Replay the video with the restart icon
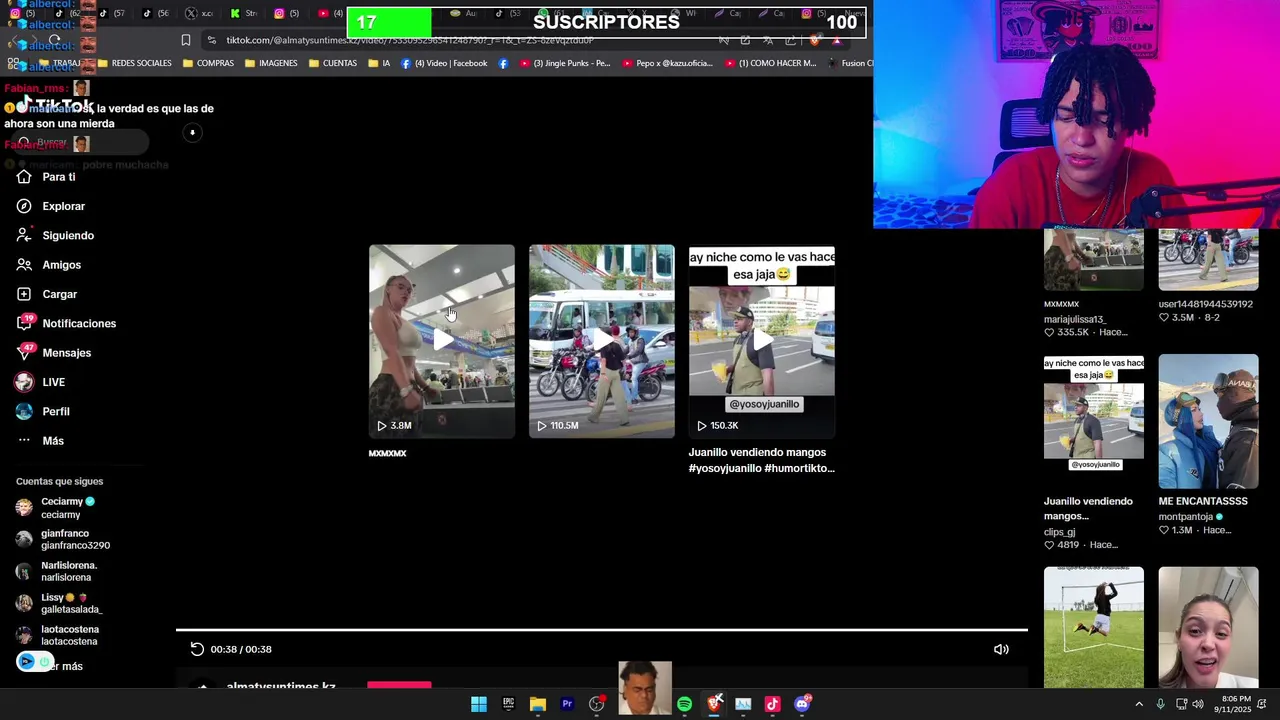1280x720 pixels. click(197, 649)
